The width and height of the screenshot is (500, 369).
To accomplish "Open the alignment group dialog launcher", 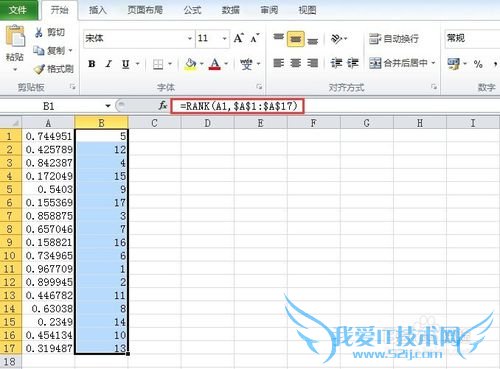I will click(x=434, y=87).
